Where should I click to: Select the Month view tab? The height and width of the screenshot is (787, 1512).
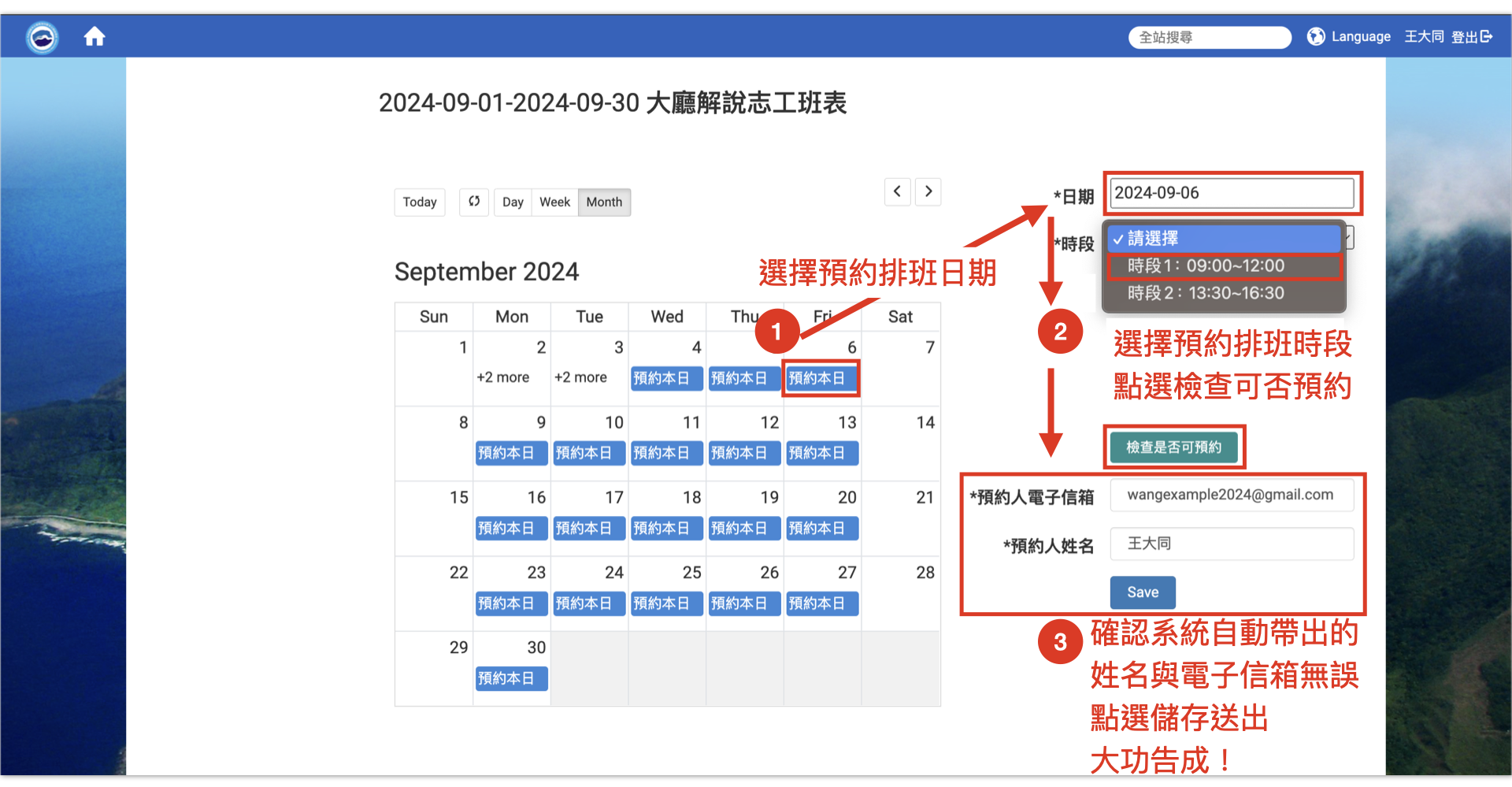[603, 202]
